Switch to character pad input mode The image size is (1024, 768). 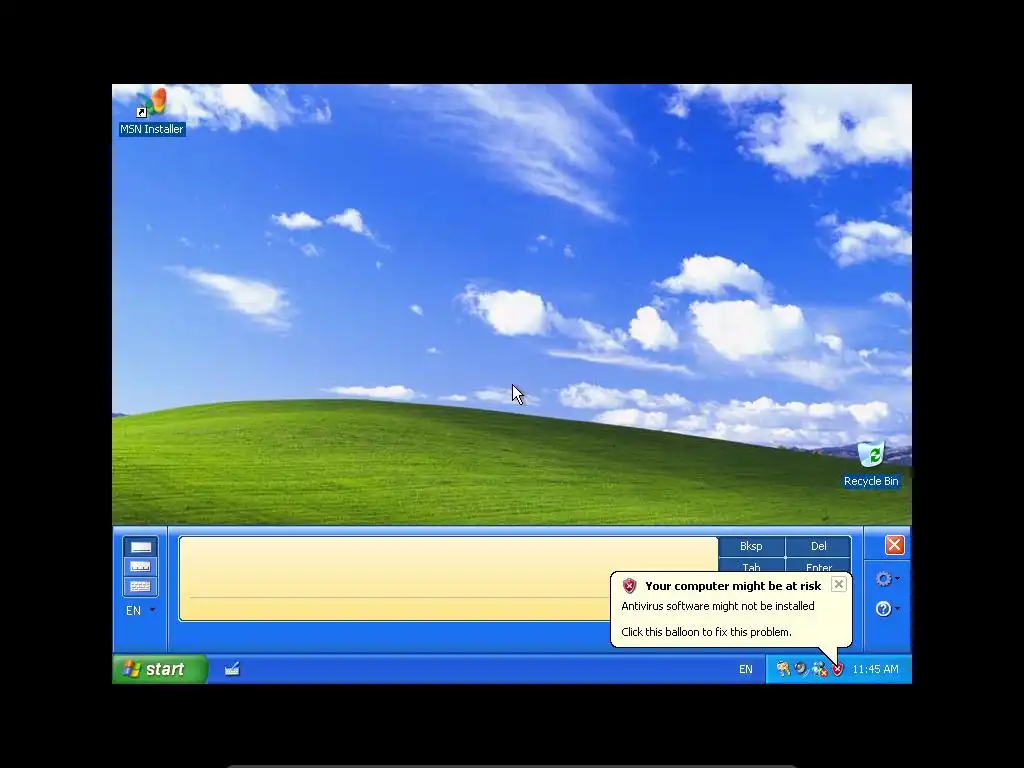(x=140, y=566)
